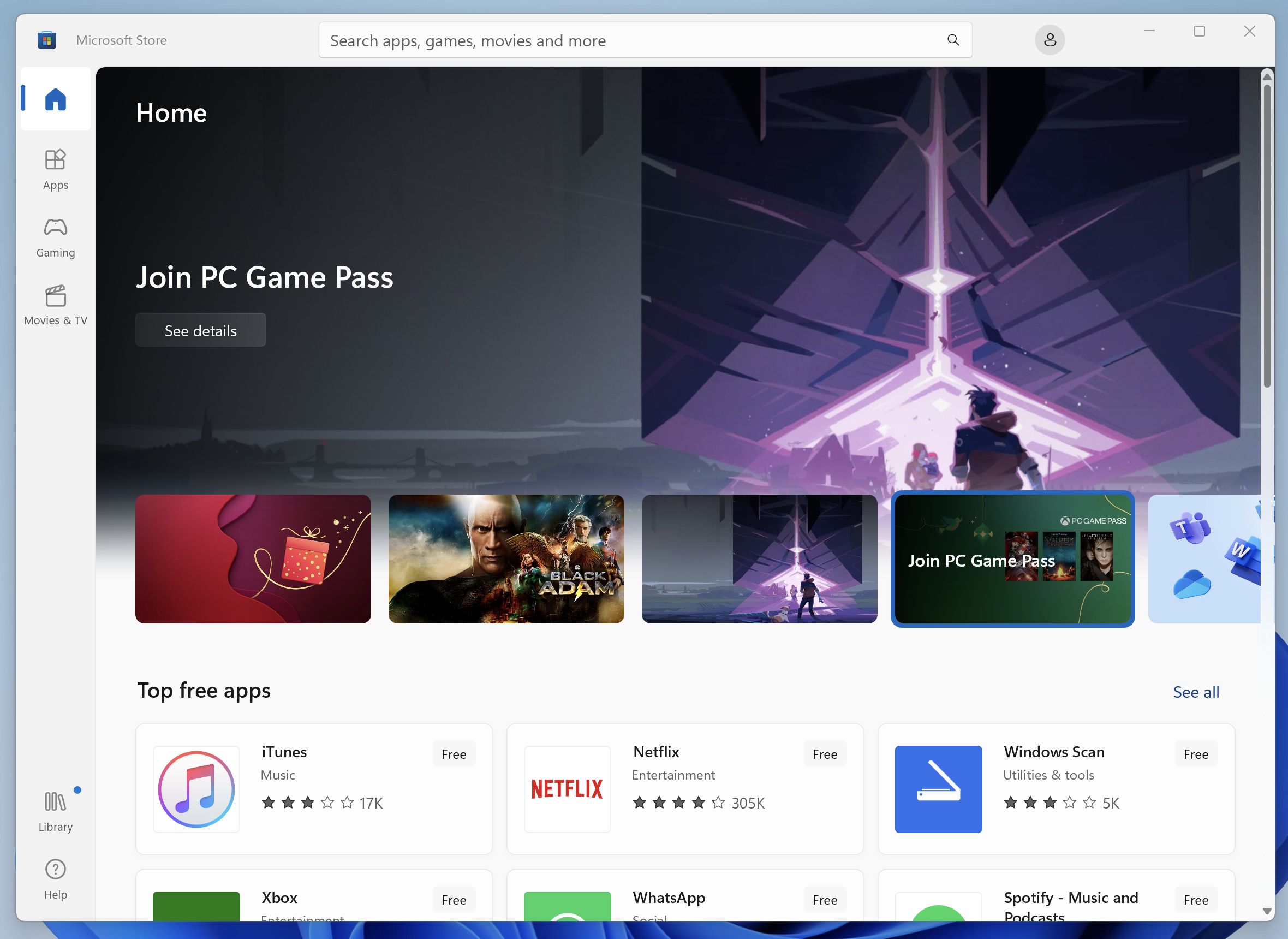
Task: Click the red gift promotion thumbnail
Action: click(x=253, y=558)
